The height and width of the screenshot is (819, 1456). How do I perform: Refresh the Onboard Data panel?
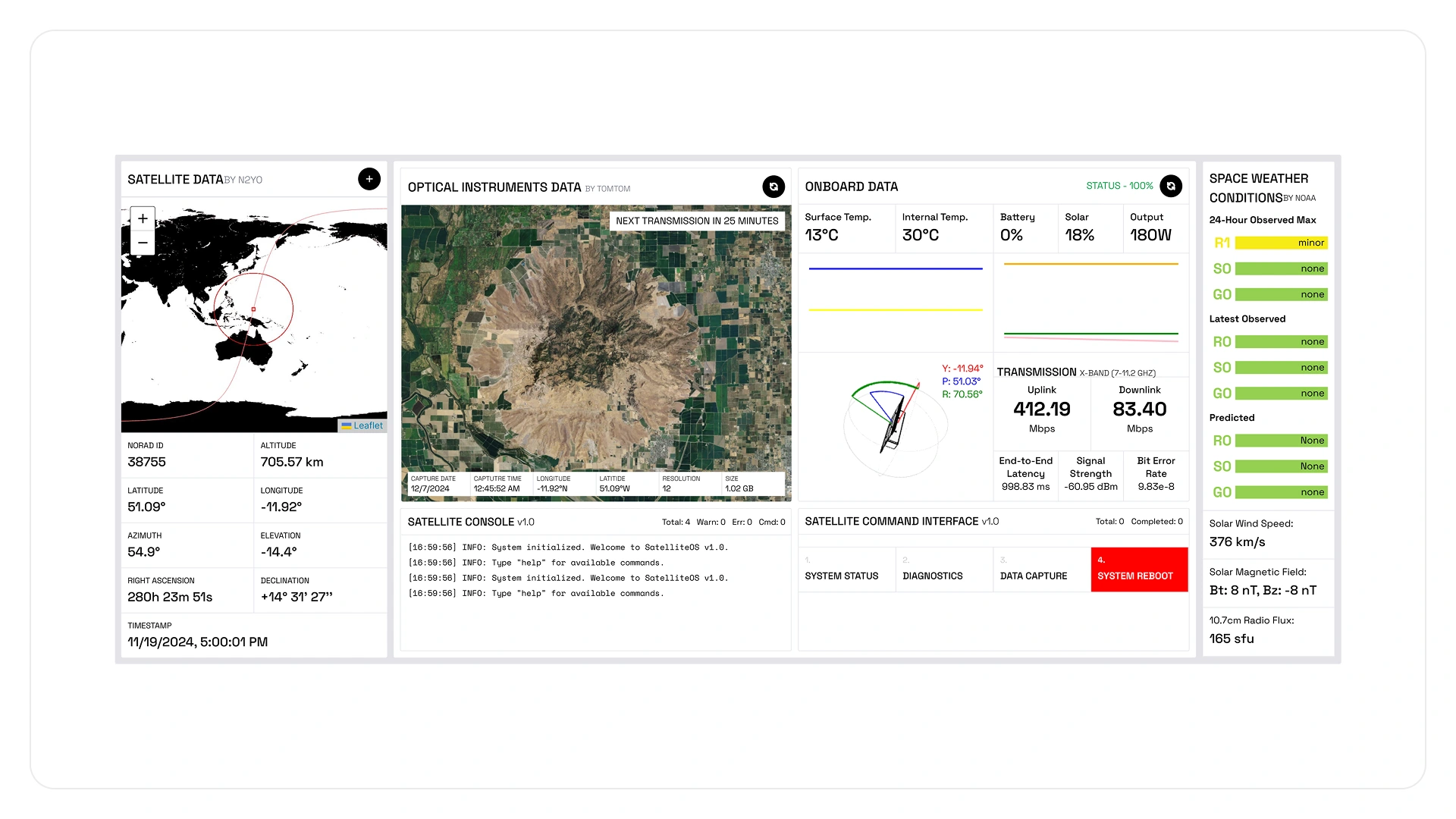pyautogui.click(x=1171, y=186)
